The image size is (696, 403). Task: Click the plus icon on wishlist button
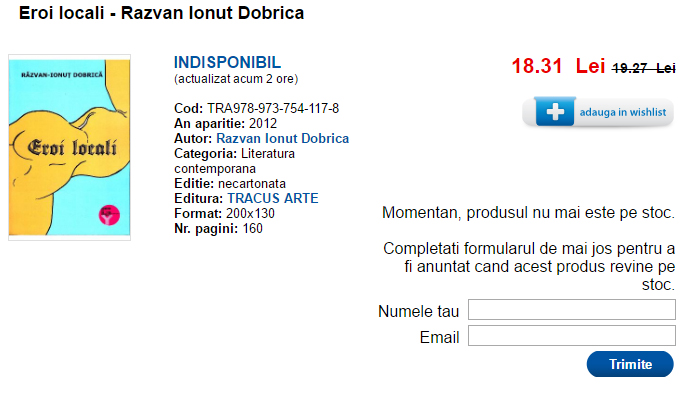point(554,112)
